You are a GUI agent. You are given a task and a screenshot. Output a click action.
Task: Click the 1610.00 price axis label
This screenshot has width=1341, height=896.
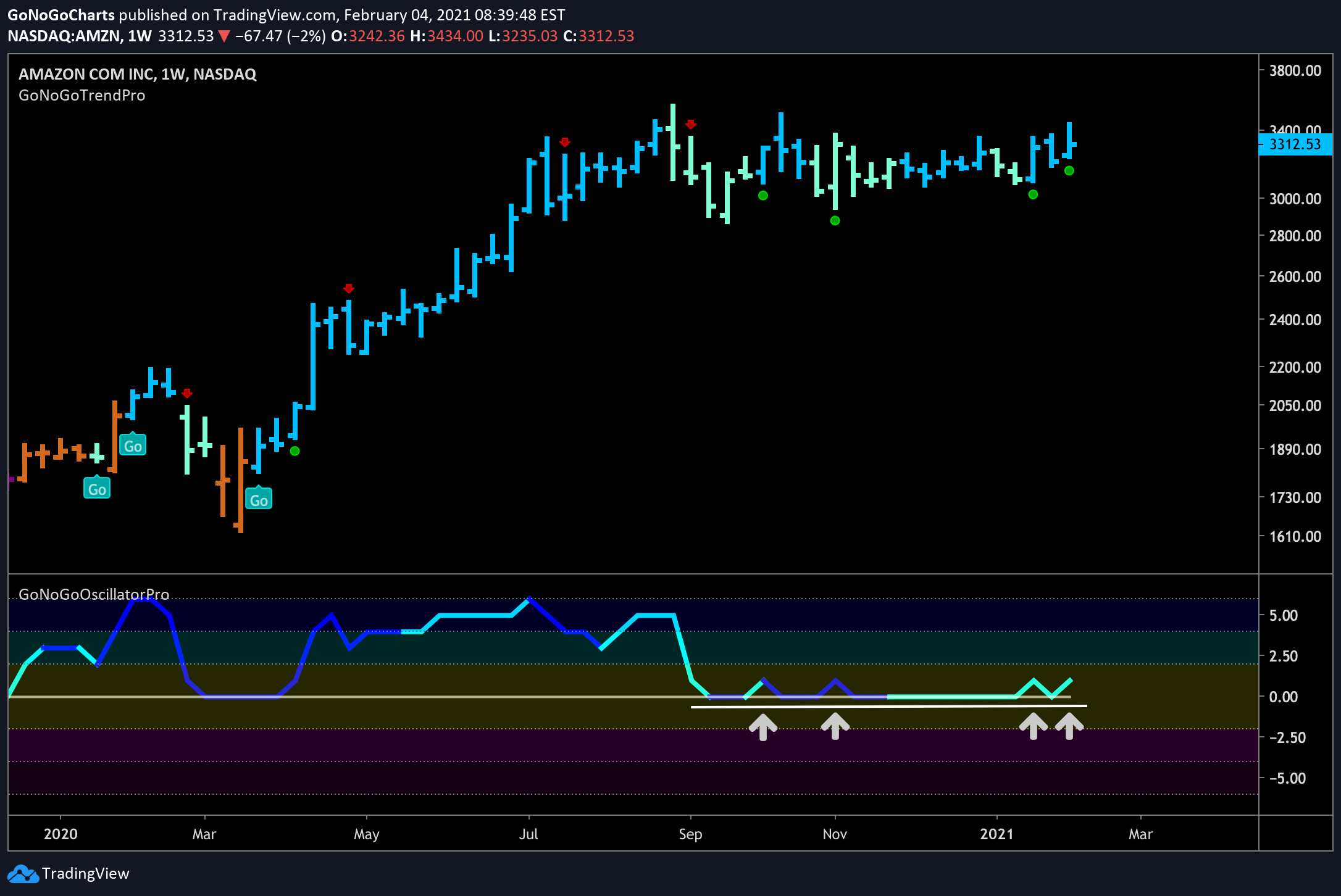point(1295,536)
